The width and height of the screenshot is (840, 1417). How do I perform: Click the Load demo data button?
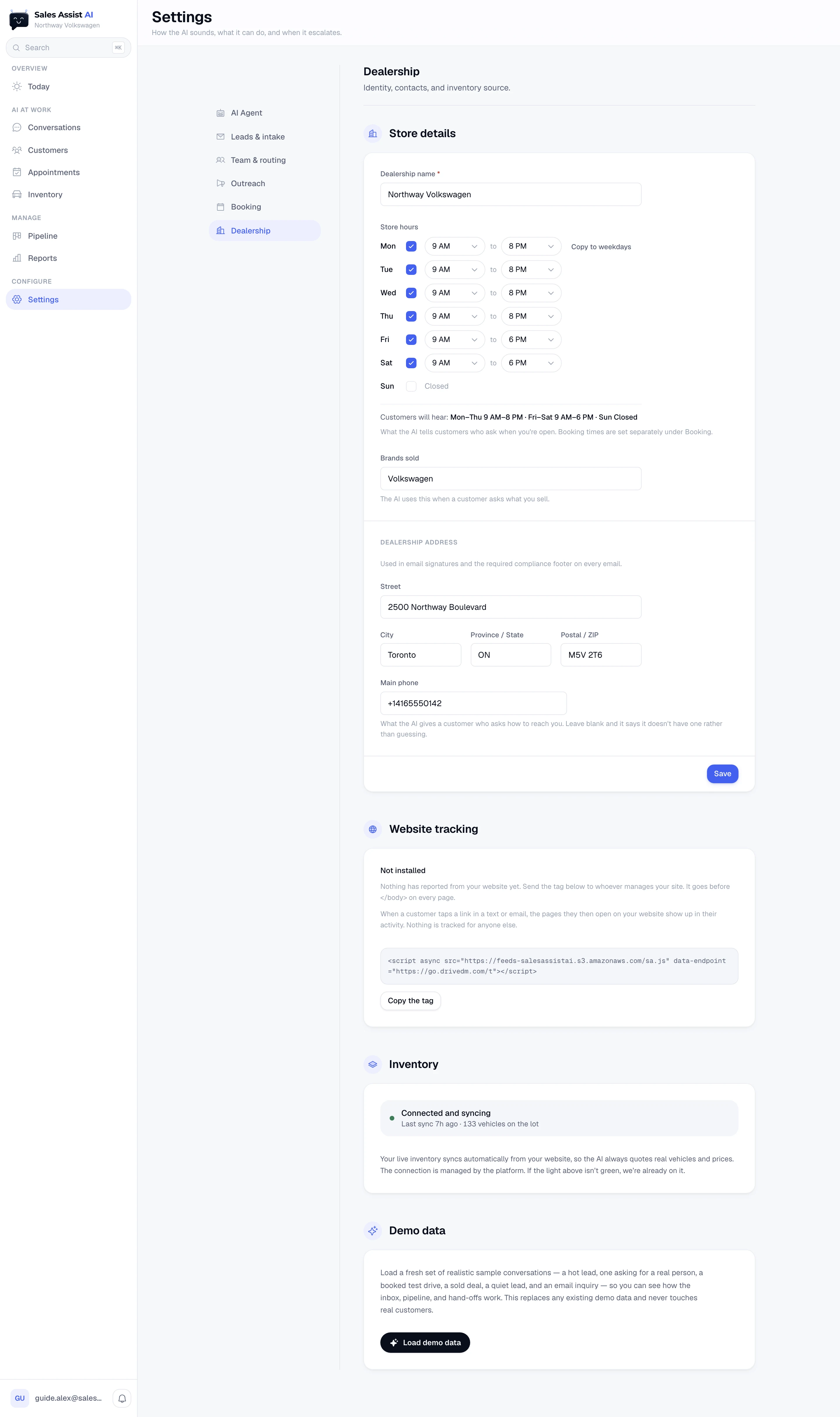(425, 1343)
